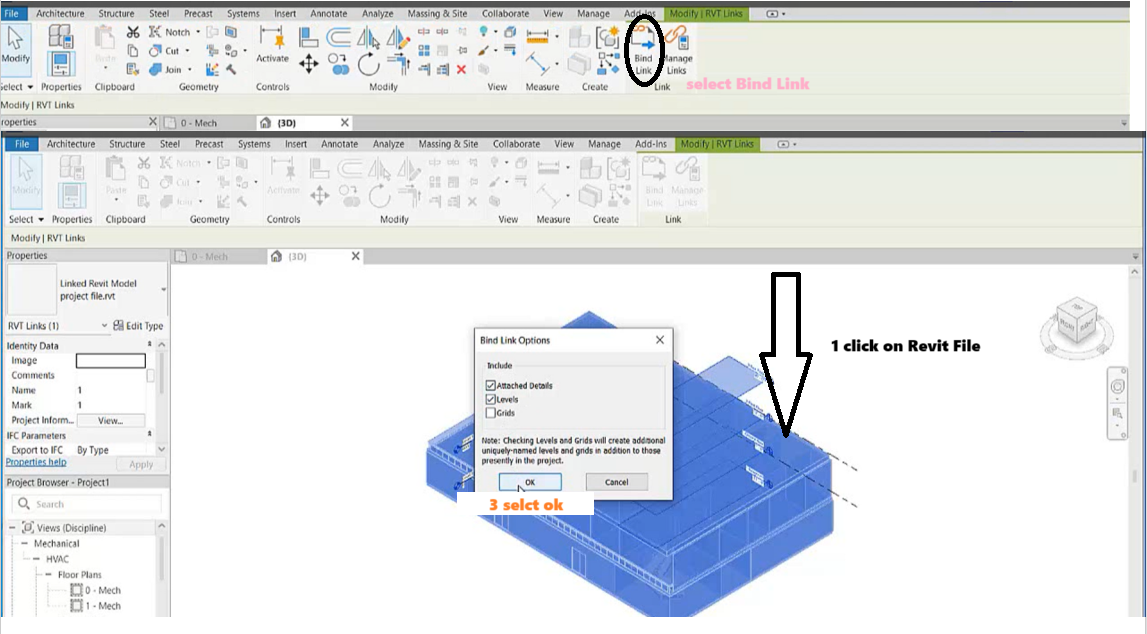Switch to the Collaborate ribbon tab
The height and width of the screenshot is (634, 1147).
click(x=505, y=14)
